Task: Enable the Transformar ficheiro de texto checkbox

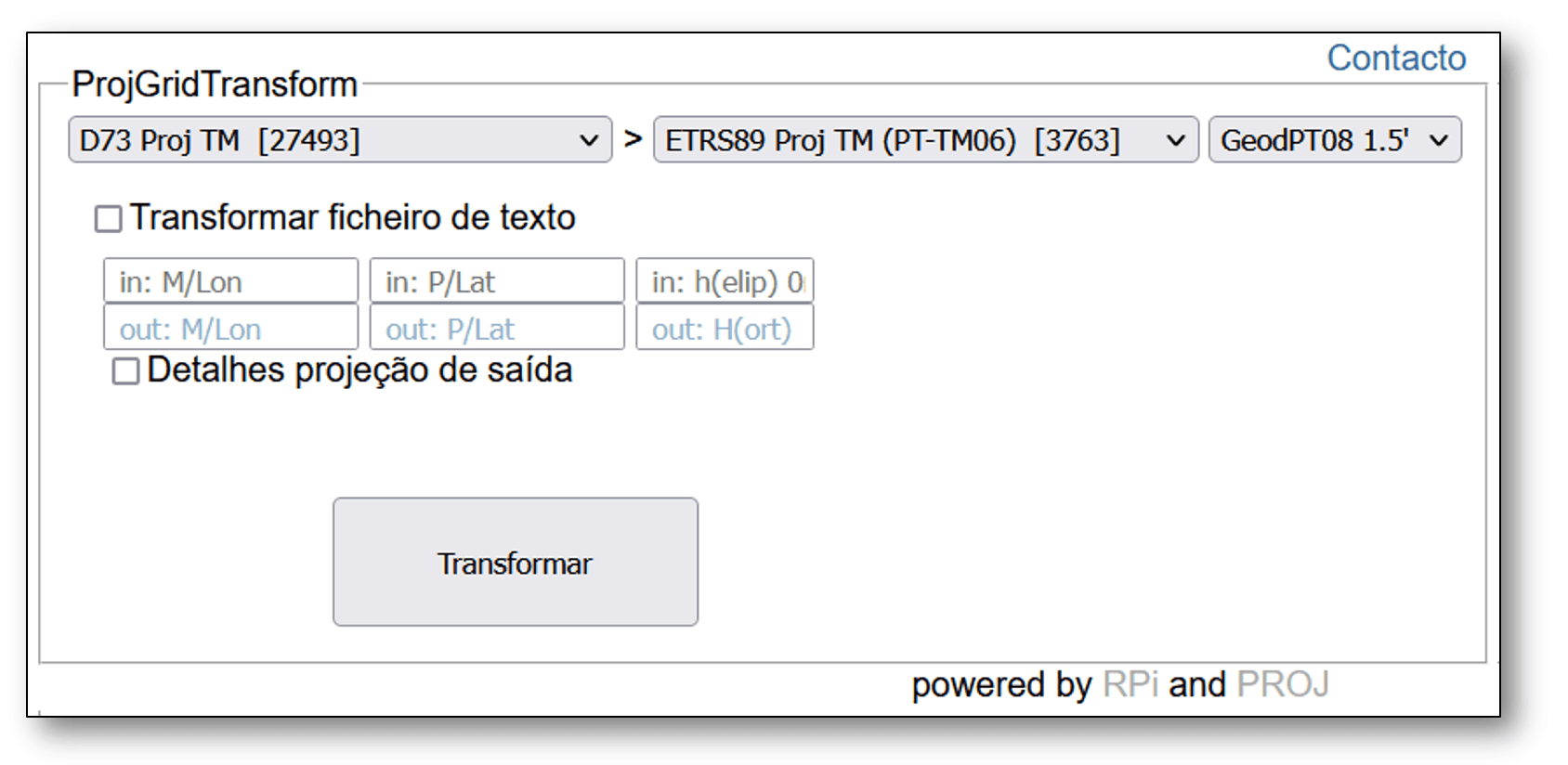Action: point(109,219)
